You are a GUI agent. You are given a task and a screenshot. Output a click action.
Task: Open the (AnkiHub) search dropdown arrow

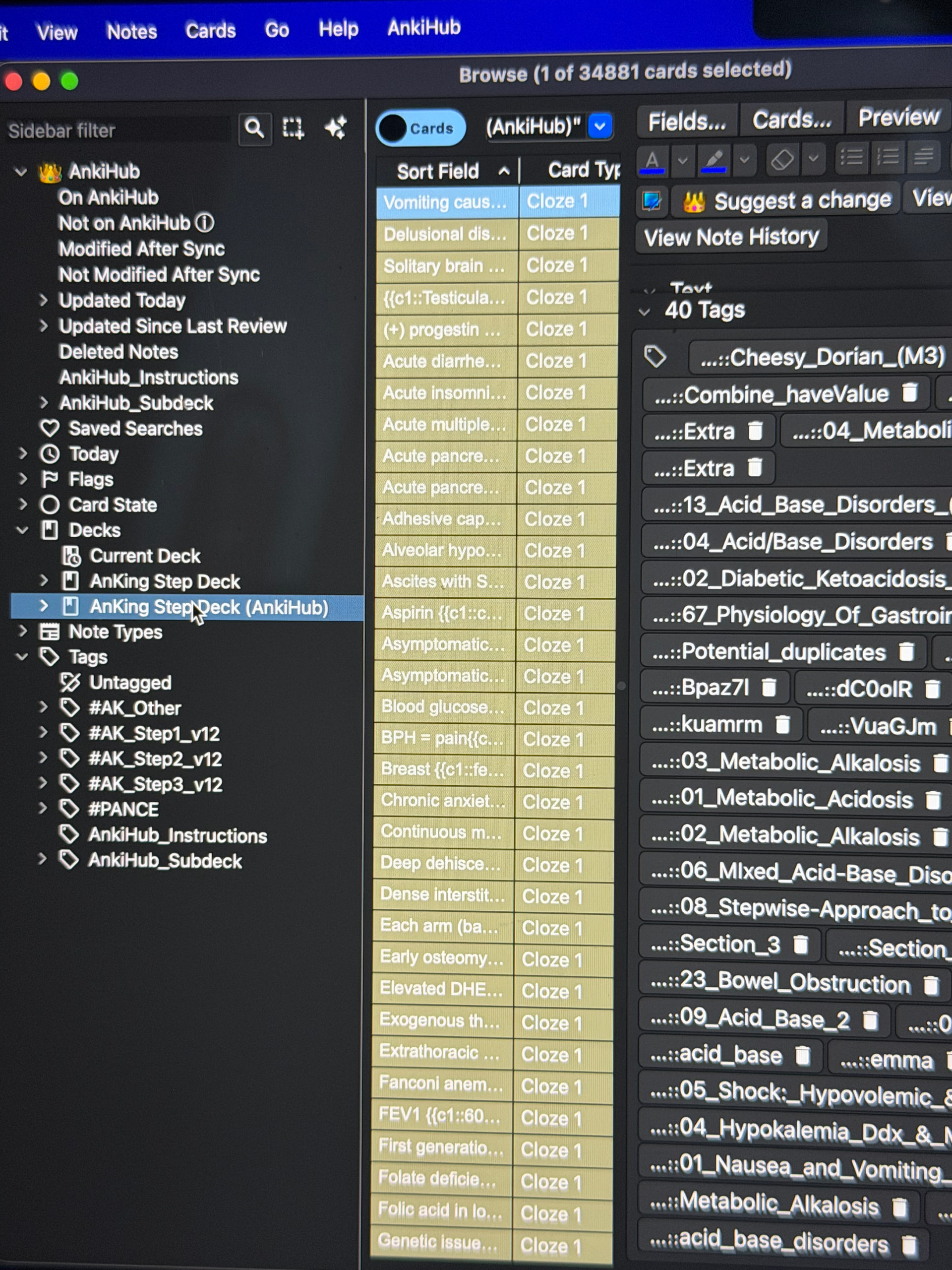tap(599, 126)
